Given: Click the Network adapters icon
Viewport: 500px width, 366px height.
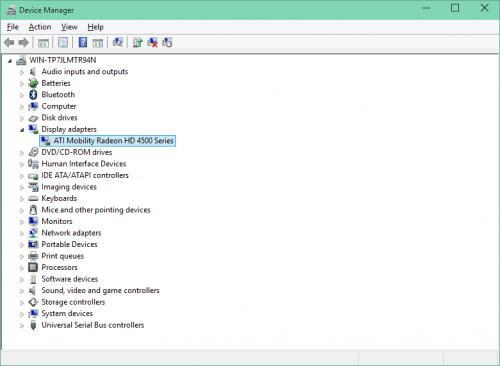Looking at the screenshot, I should coord(33,233).
